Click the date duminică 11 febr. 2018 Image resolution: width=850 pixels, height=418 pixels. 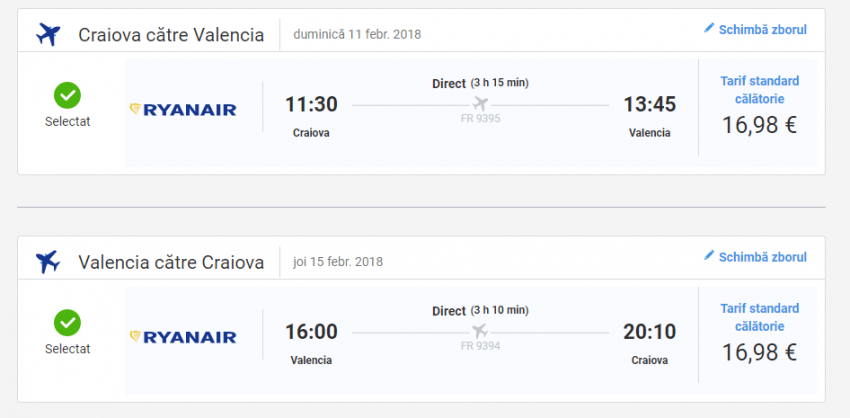tap(357, 35)
